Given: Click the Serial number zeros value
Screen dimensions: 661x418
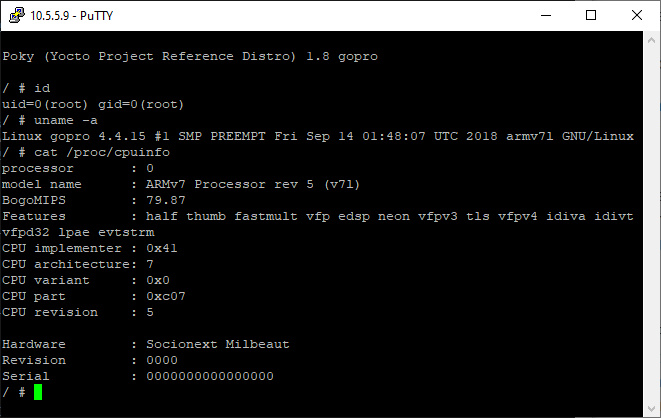Looking at the screenshot, I should point(210,376).
